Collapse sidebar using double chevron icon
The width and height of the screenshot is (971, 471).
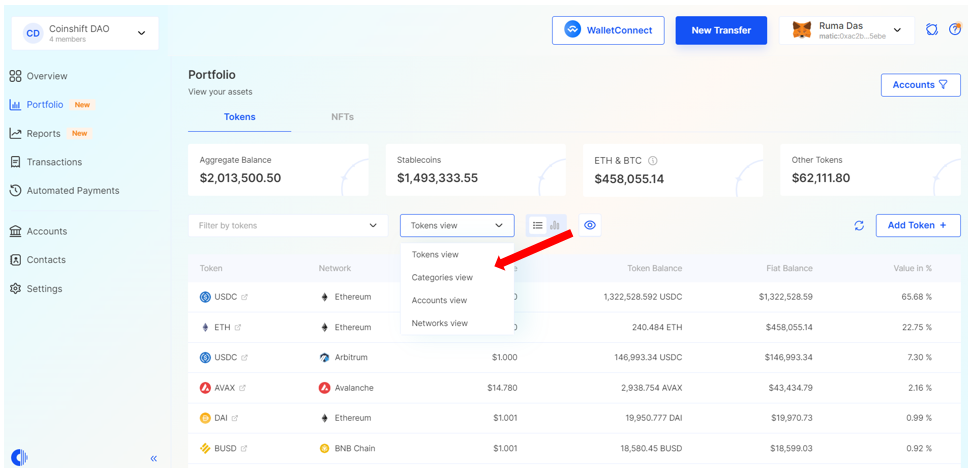point(154,458)
